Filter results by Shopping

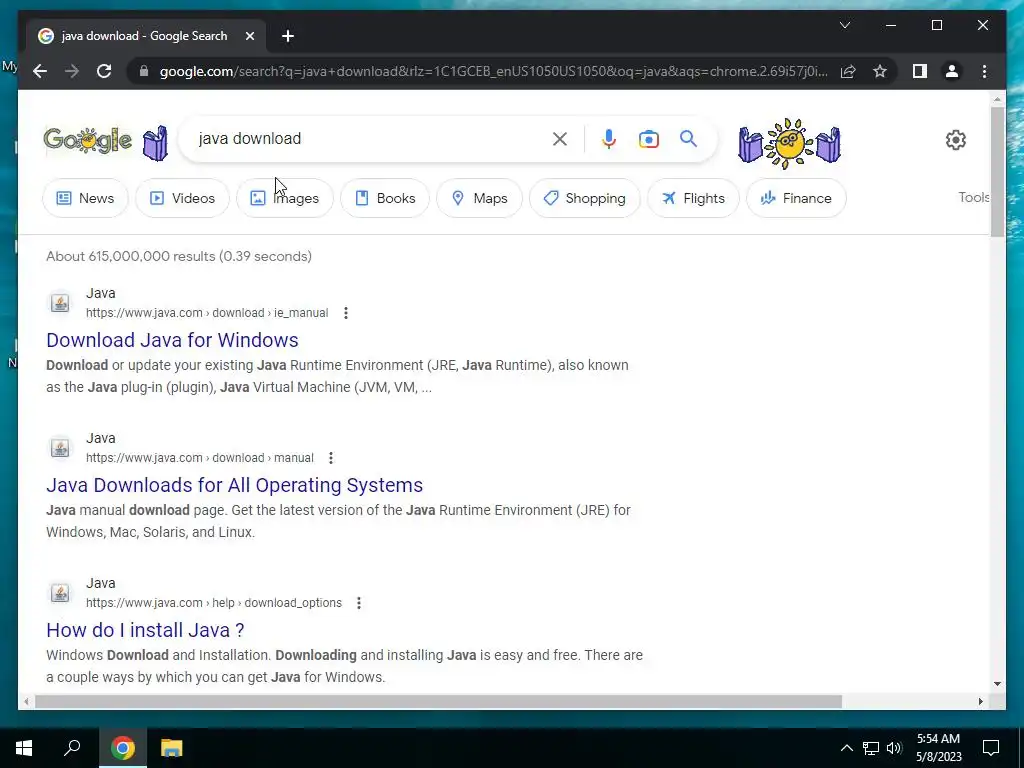[584, 198]
